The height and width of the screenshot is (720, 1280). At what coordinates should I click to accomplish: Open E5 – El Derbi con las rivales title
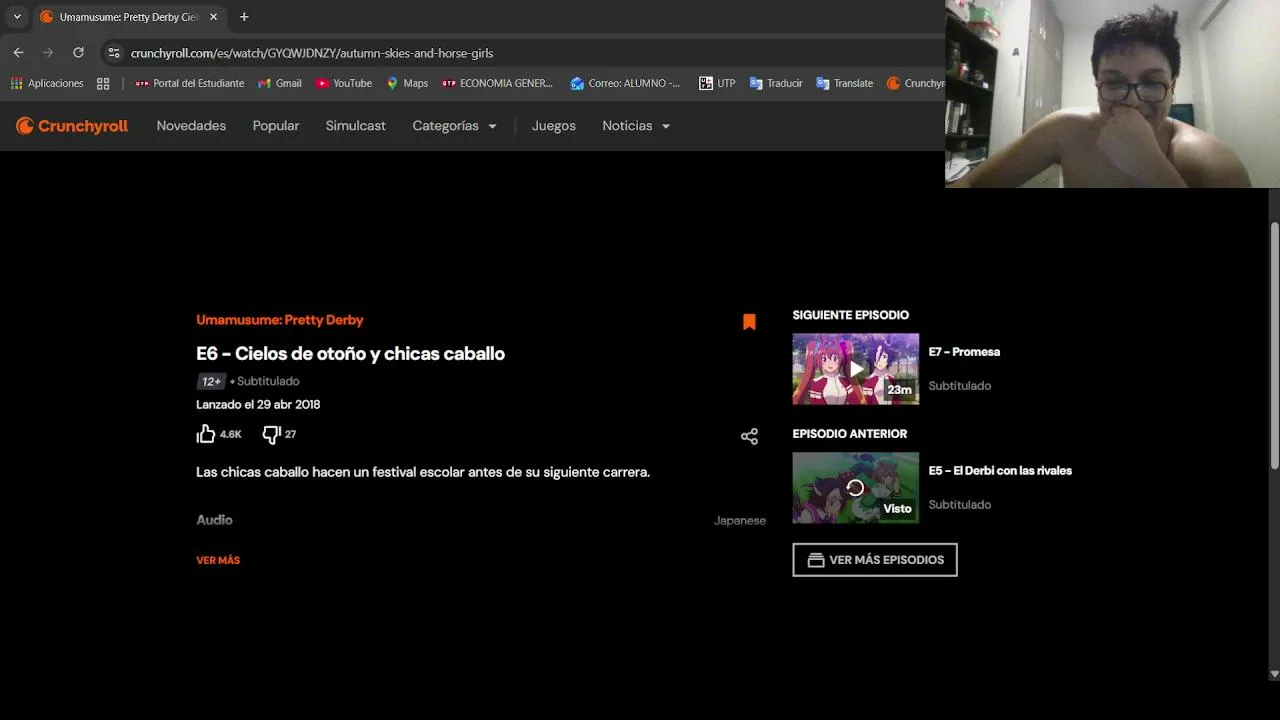pos(1000,471)
